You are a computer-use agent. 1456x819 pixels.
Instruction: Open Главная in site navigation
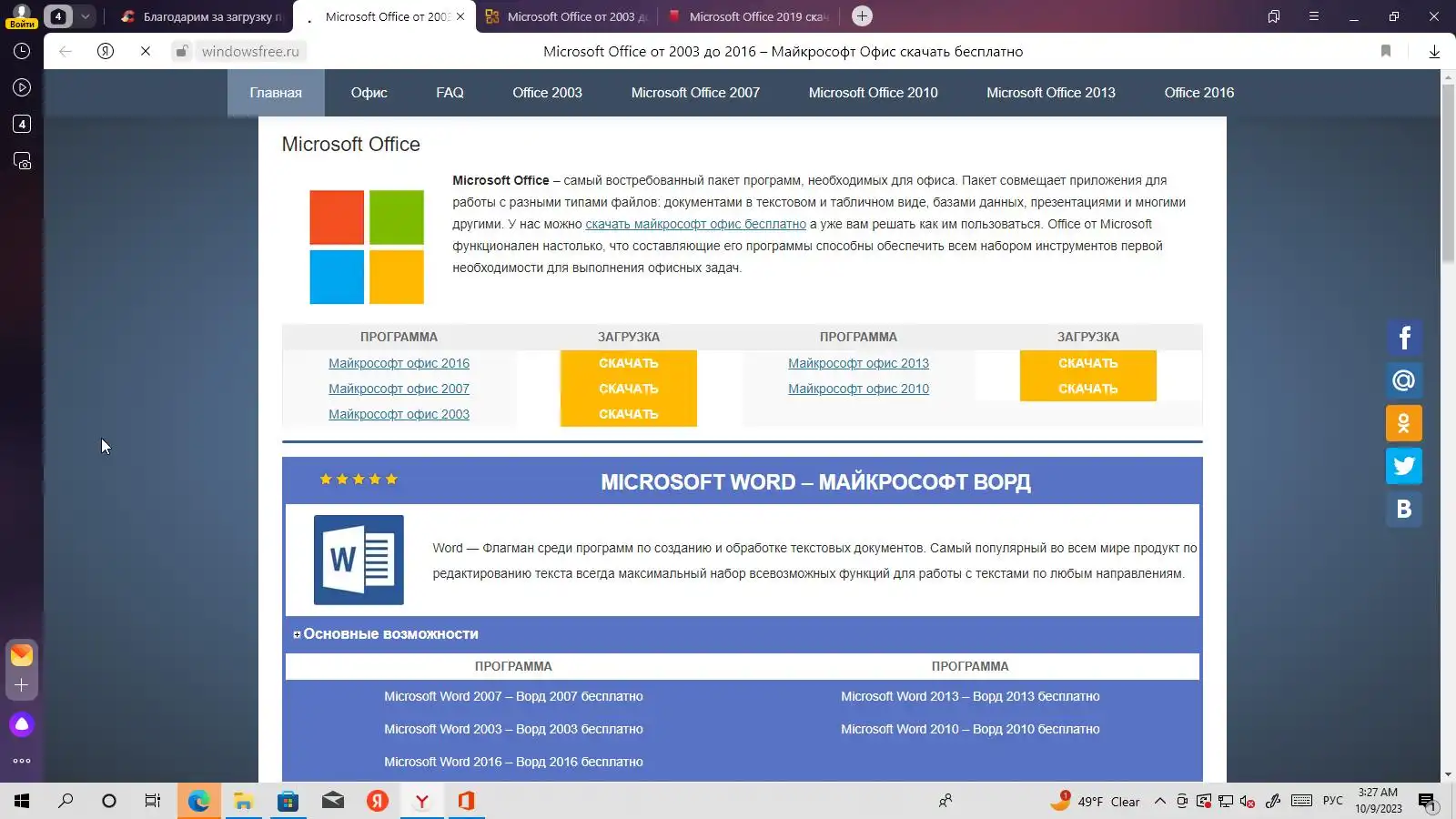click(x=276, y=93)
